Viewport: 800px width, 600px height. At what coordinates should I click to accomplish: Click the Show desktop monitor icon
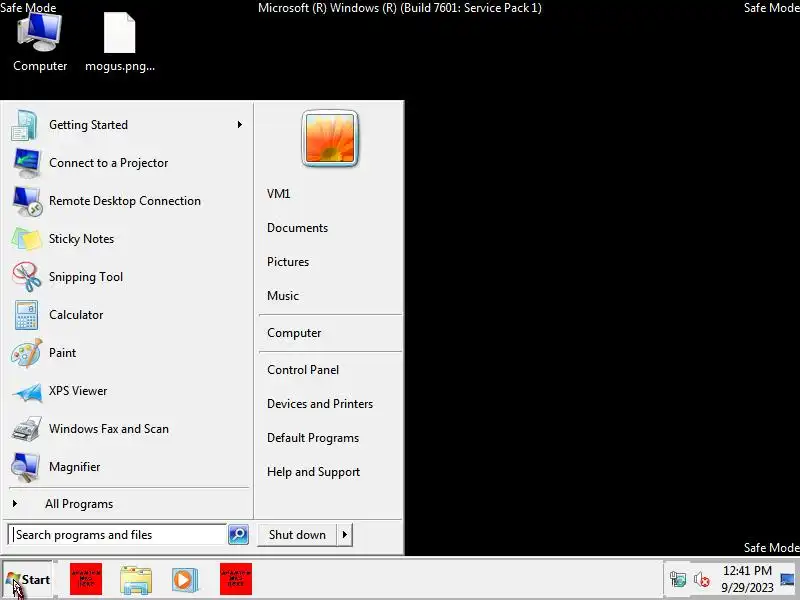click(788, 580)
